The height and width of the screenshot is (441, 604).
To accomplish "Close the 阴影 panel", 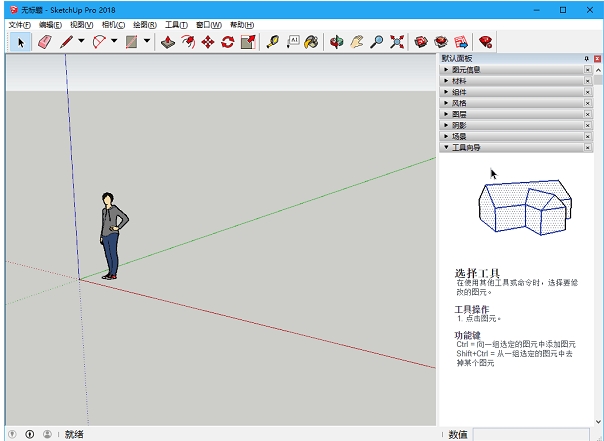I will coord(587,125).
